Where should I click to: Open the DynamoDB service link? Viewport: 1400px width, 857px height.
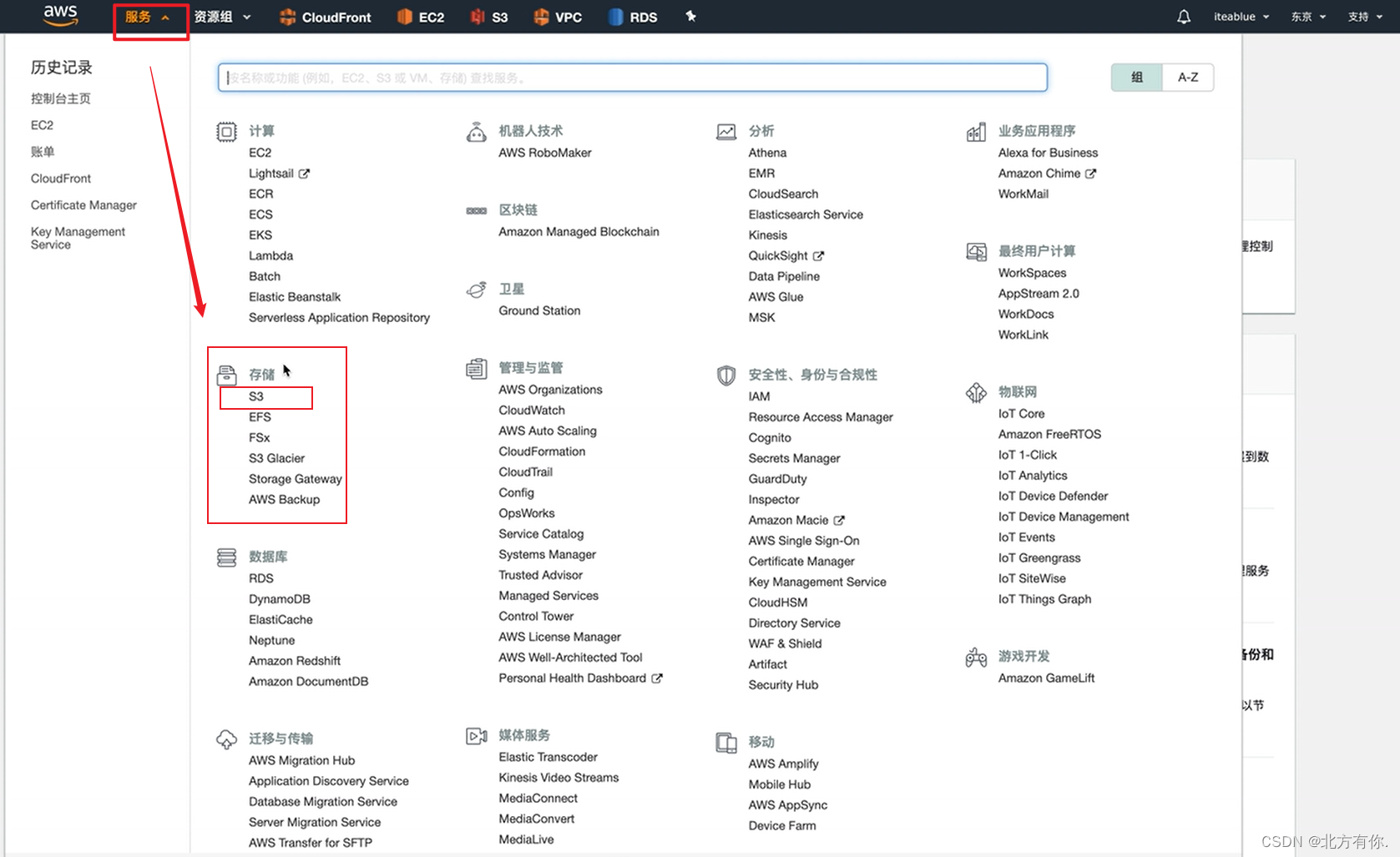point(280,599)
